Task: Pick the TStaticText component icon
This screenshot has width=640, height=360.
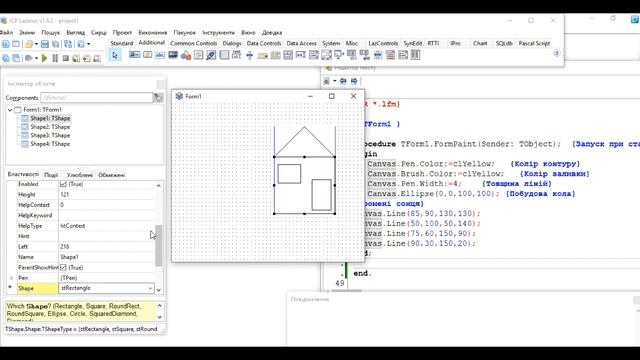Action: pyautogui.click(x=160, y=55)
